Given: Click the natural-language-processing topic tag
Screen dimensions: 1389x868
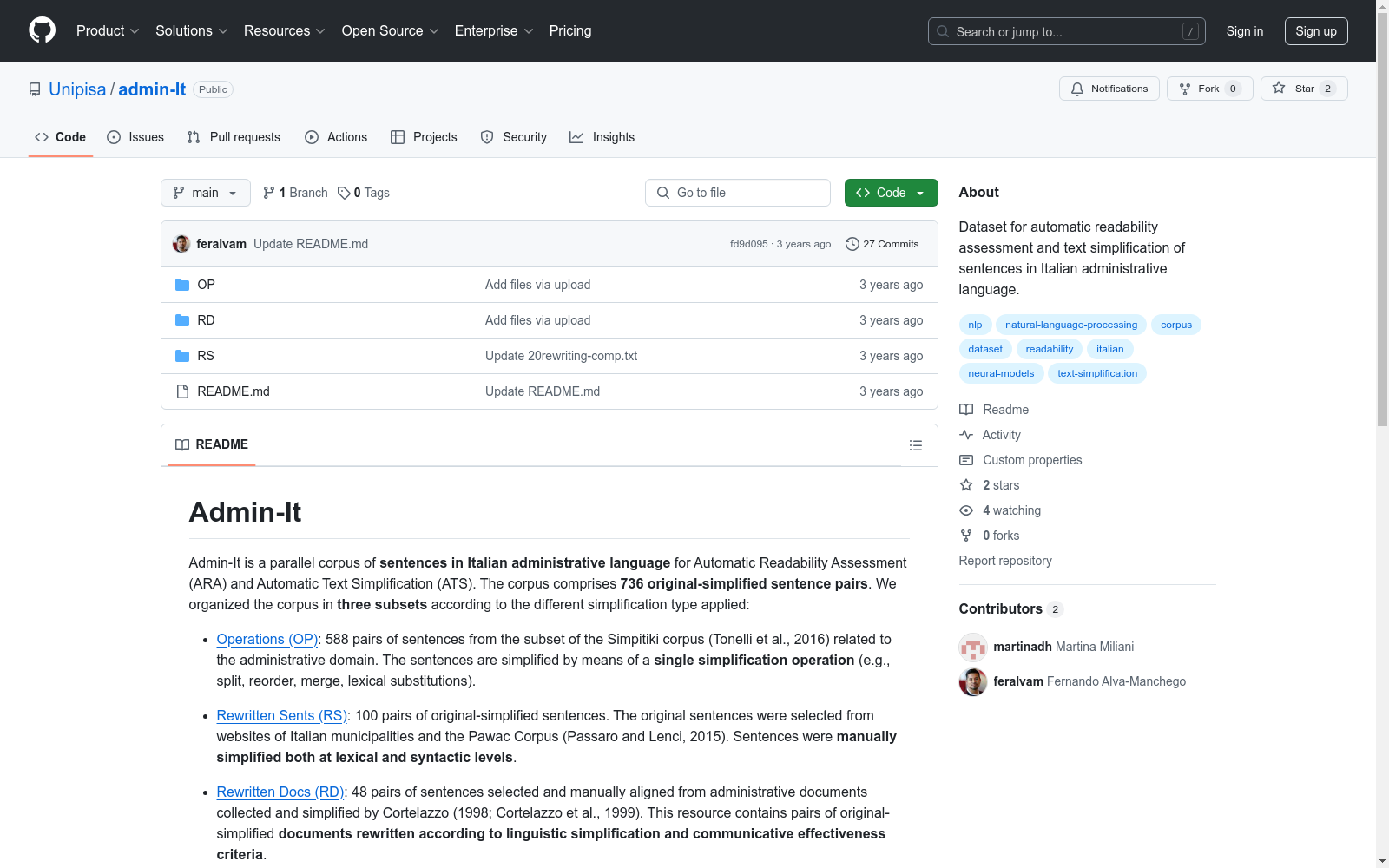Looking at the screenshot, I should click(1071, 325).
